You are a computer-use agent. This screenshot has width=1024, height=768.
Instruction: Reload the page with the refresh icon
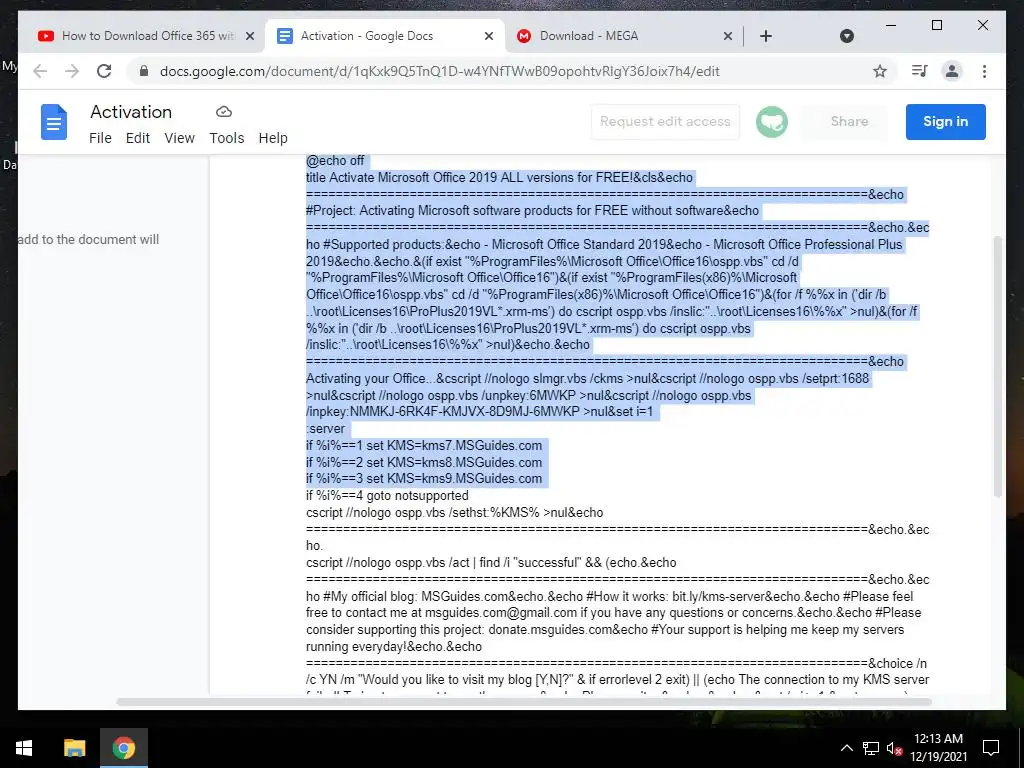point(104,71)
